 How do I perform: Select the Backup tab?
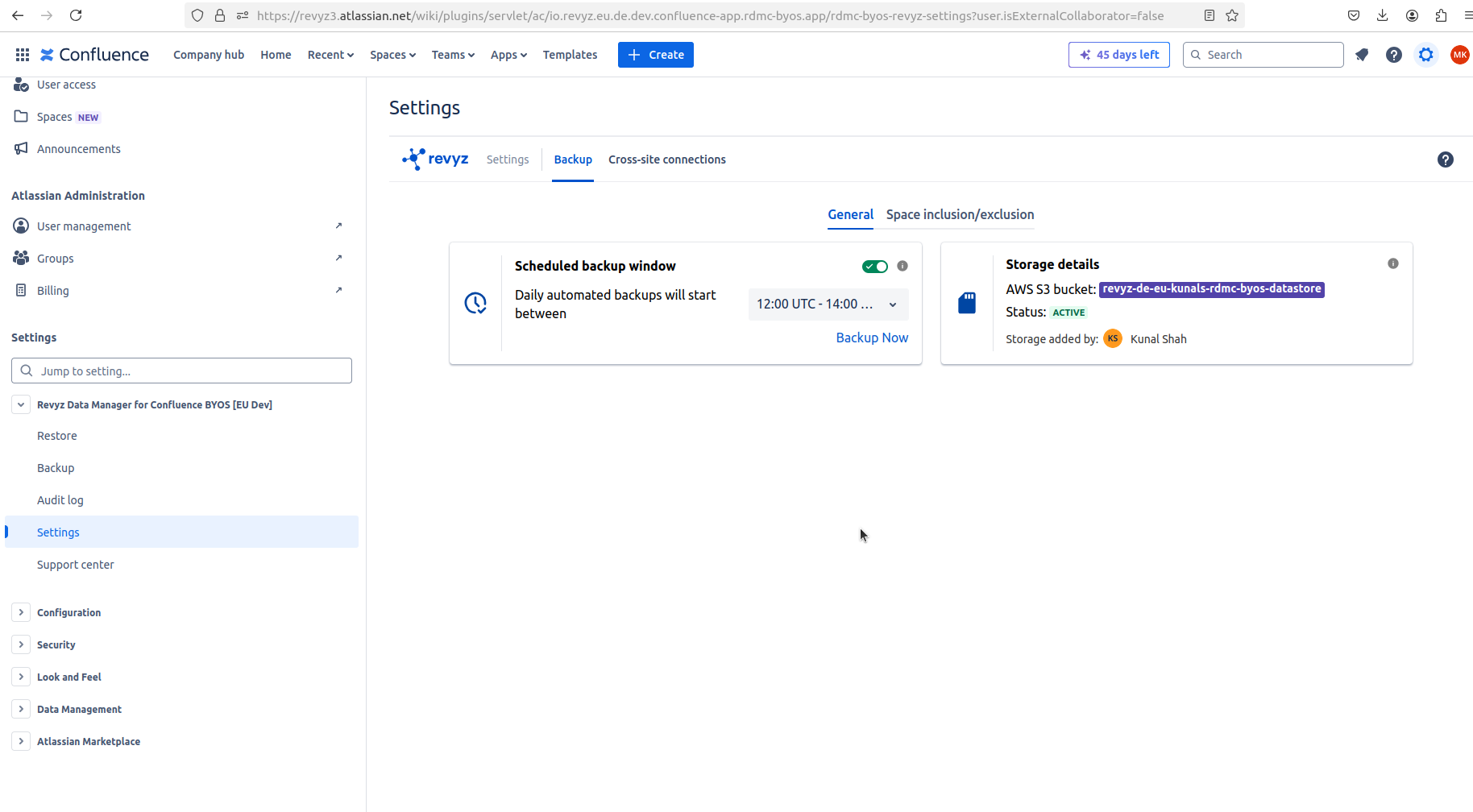tap(573, 159)
